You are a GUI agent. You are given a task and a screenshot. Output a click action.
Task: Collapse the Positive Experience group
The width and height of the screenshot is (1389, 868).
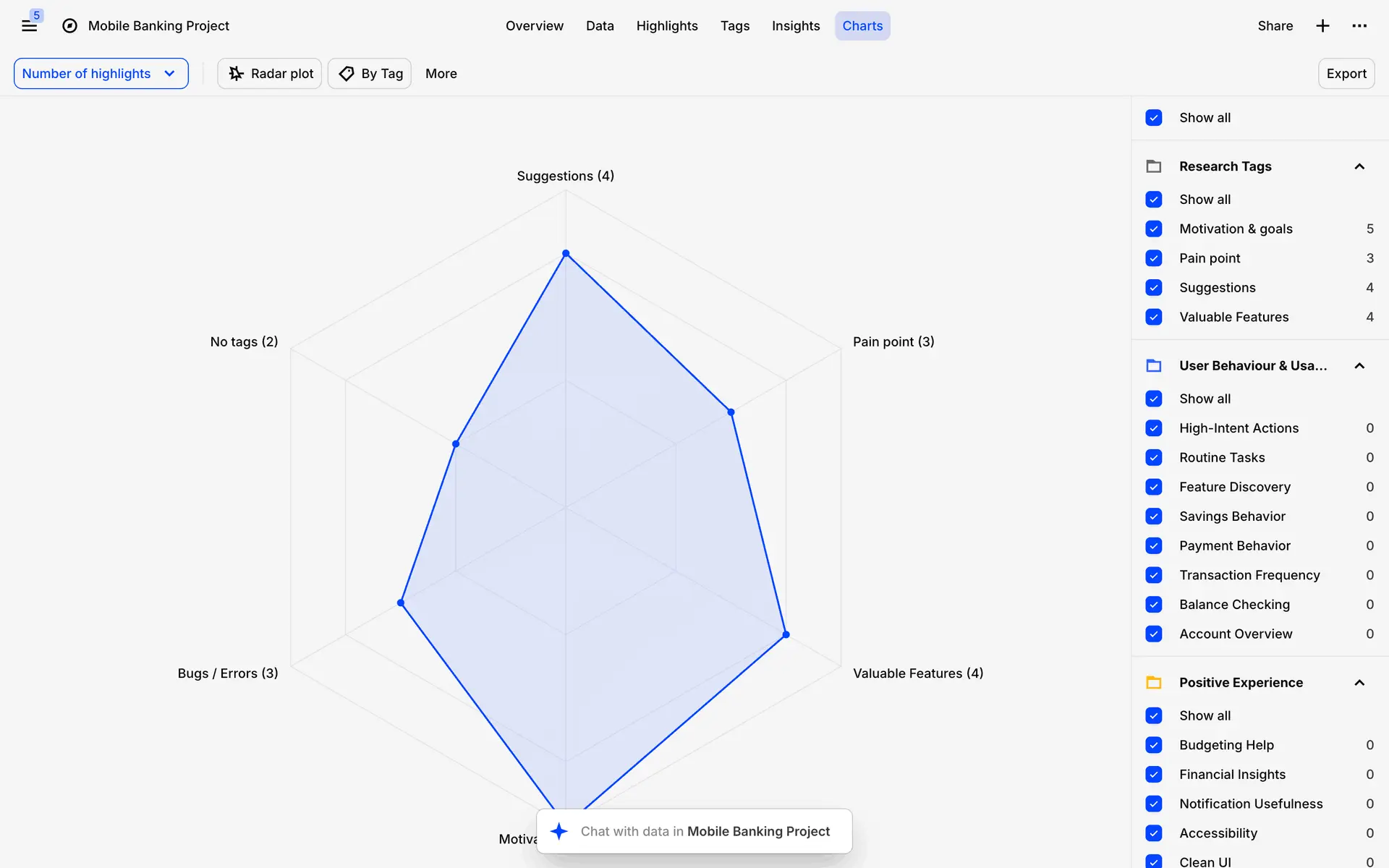pyautogui.click(x=1359, y=682)
